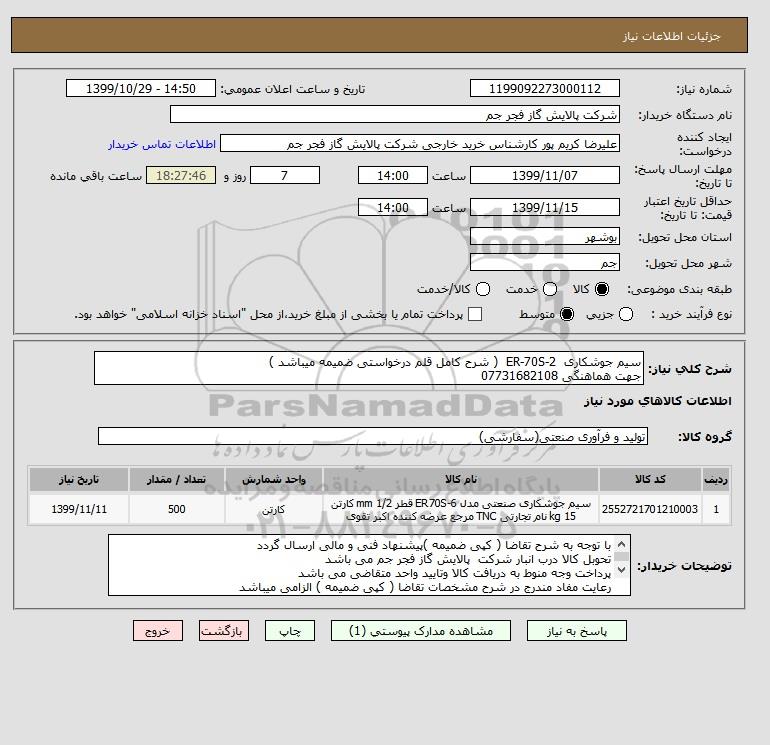The height and width of the screenshot is (745, 770).
Task: Click the response deadline time field 14:00
Action: (393, 175)
